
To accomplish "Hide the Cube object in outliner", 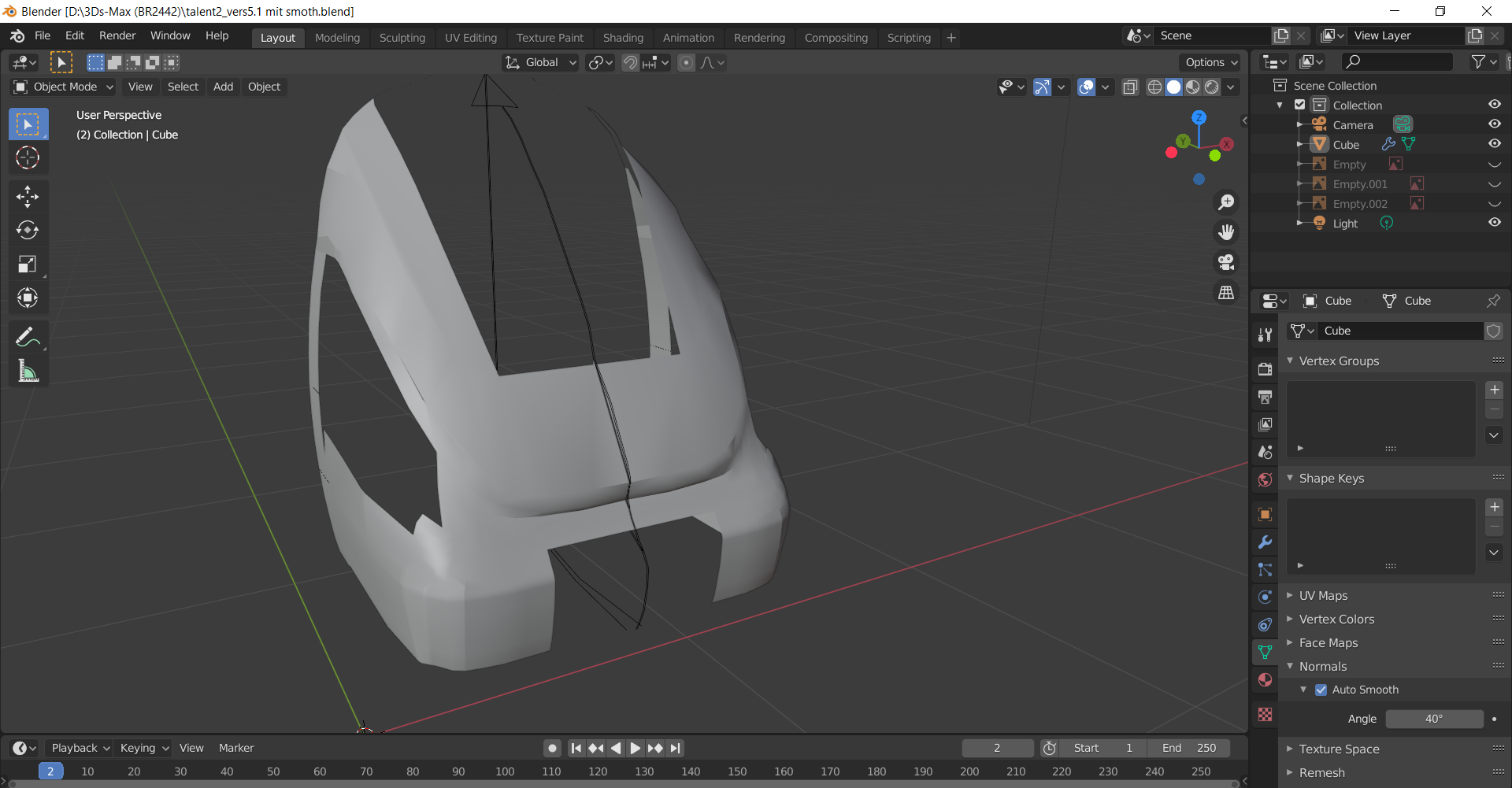I will click(1494, 144).
